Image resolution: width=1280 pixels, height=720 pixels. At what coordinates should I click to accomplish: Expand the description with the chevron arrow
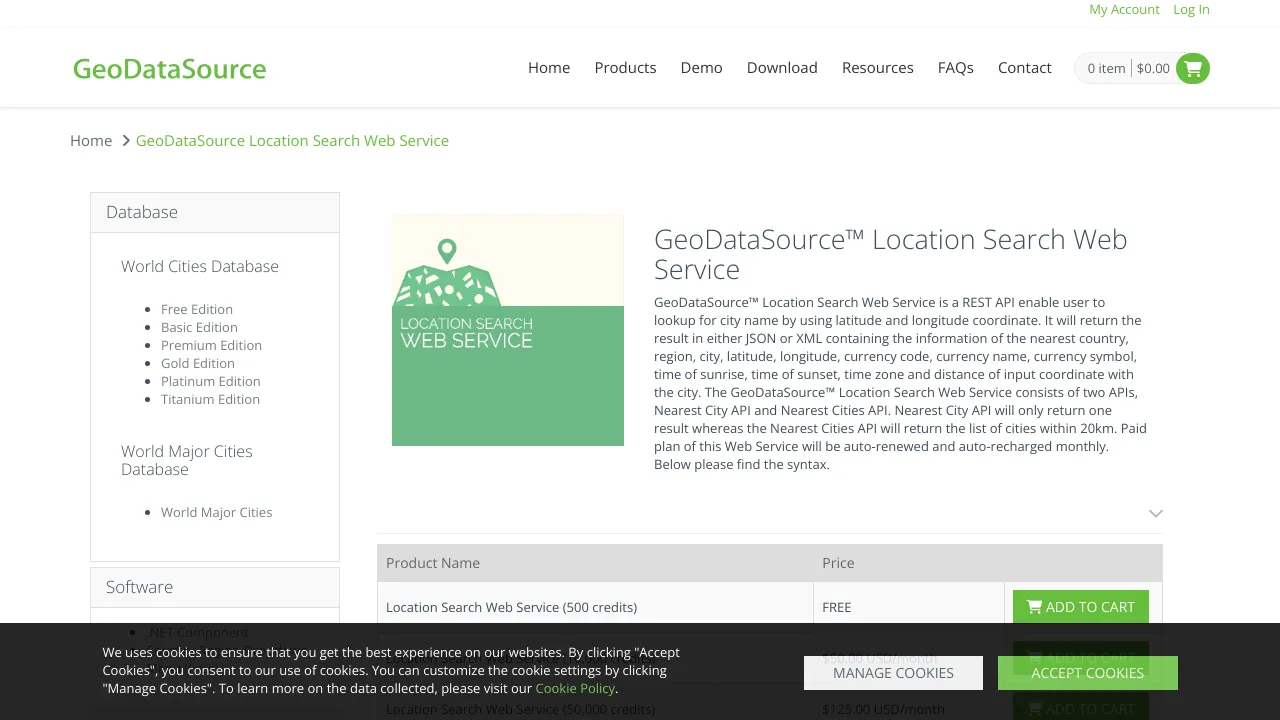point(1156,513)
